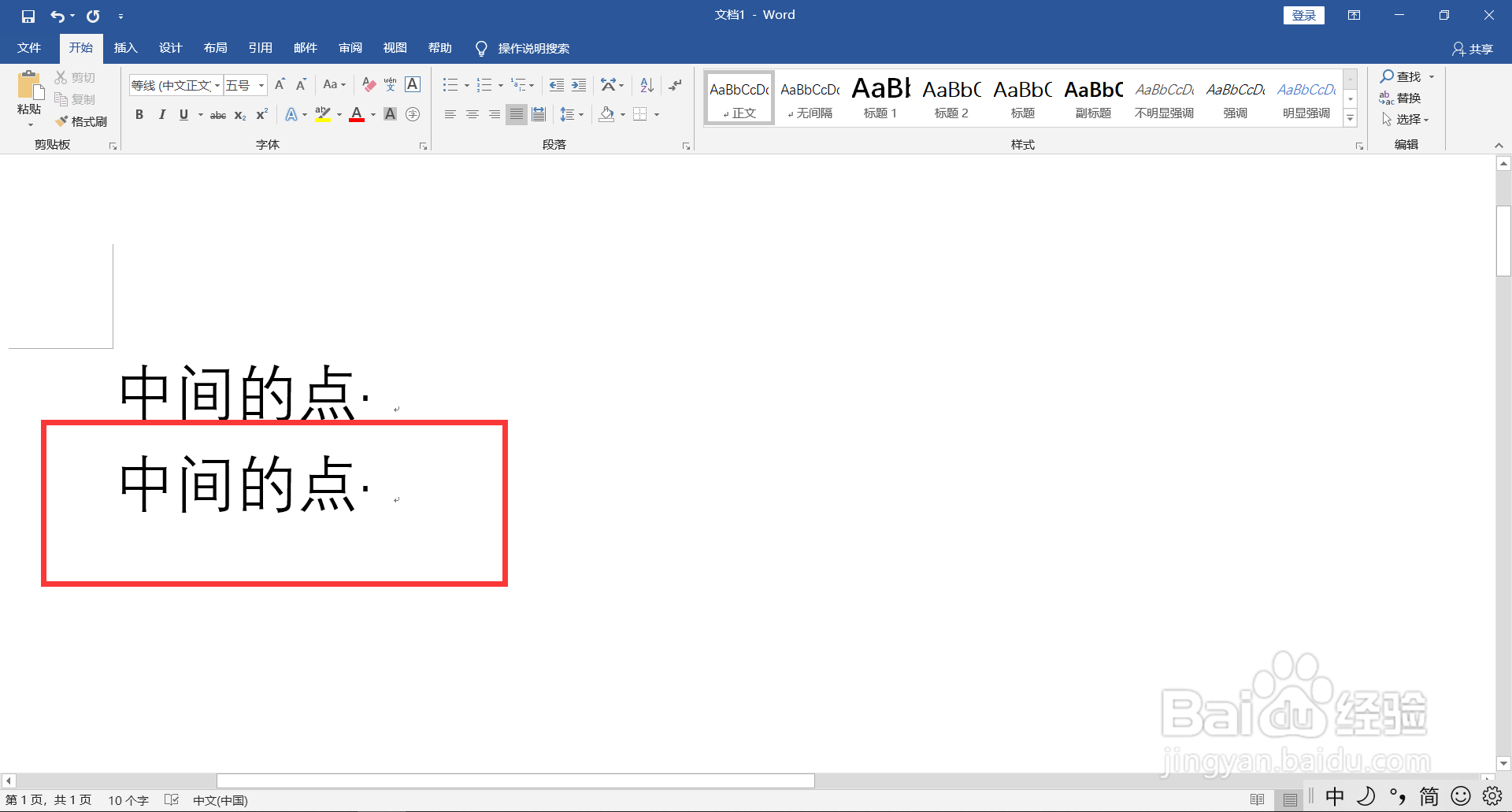The width and height of the screenshot is (1512, 812).
Task: Open the font size dropdown
Action: pos(261,85)
